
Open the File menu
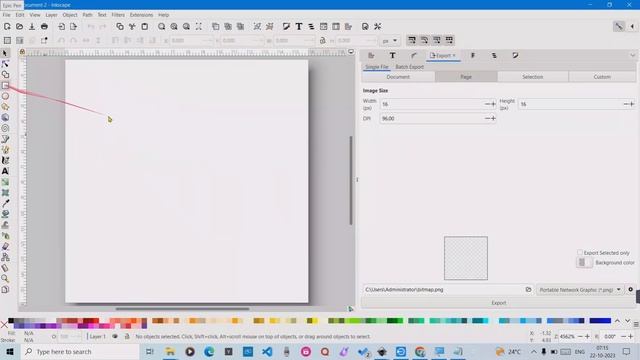pos(7,15)
